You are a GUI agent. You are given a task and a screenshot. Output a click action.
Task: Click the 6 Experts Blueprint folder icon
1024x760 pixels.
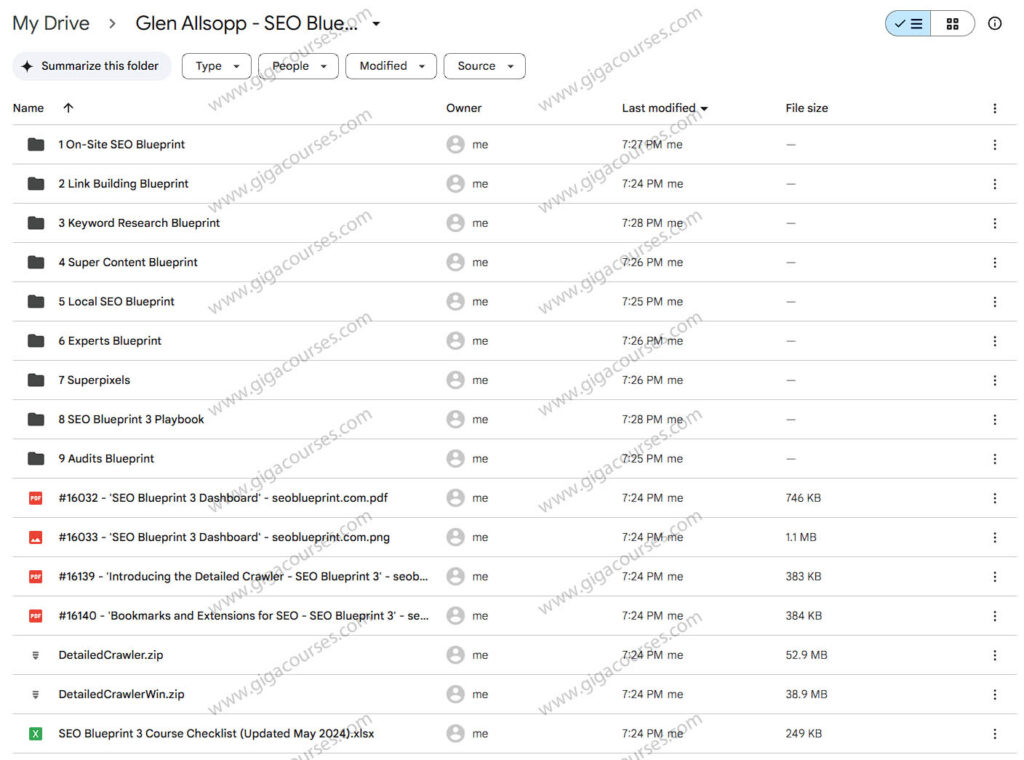point(36,340)
